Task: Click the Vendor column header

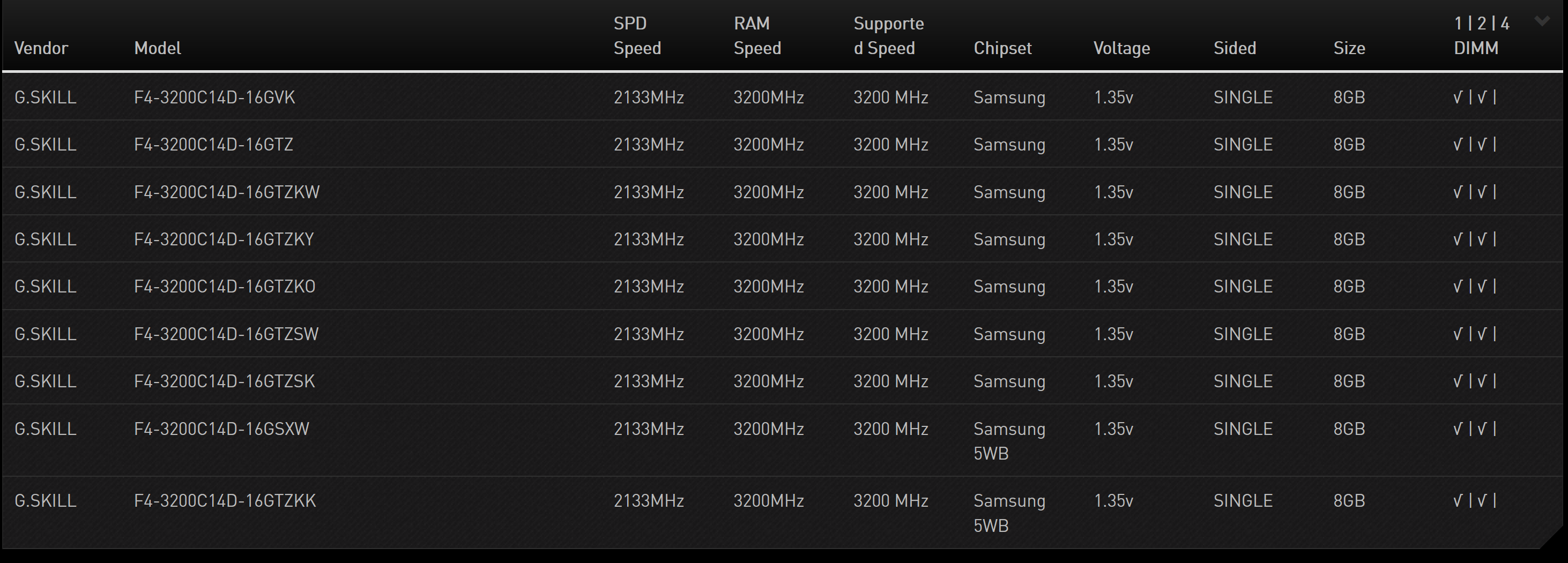Action: coord(41,48)
